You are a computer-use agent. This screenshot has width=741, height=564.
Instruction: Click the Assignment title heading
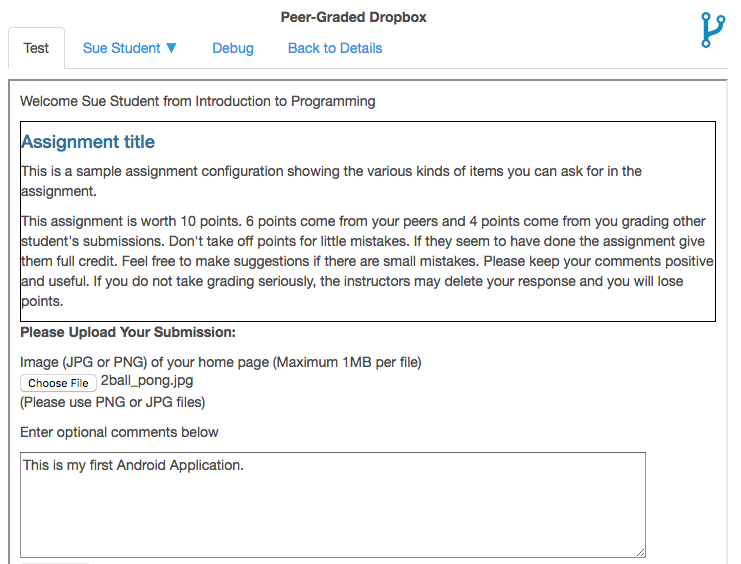click(x=88, y=142)
